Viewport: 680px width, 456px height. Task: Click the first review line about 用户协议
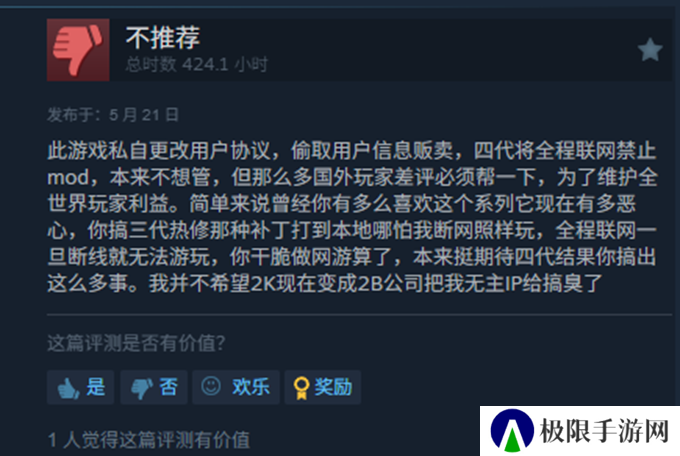point(352,151)
